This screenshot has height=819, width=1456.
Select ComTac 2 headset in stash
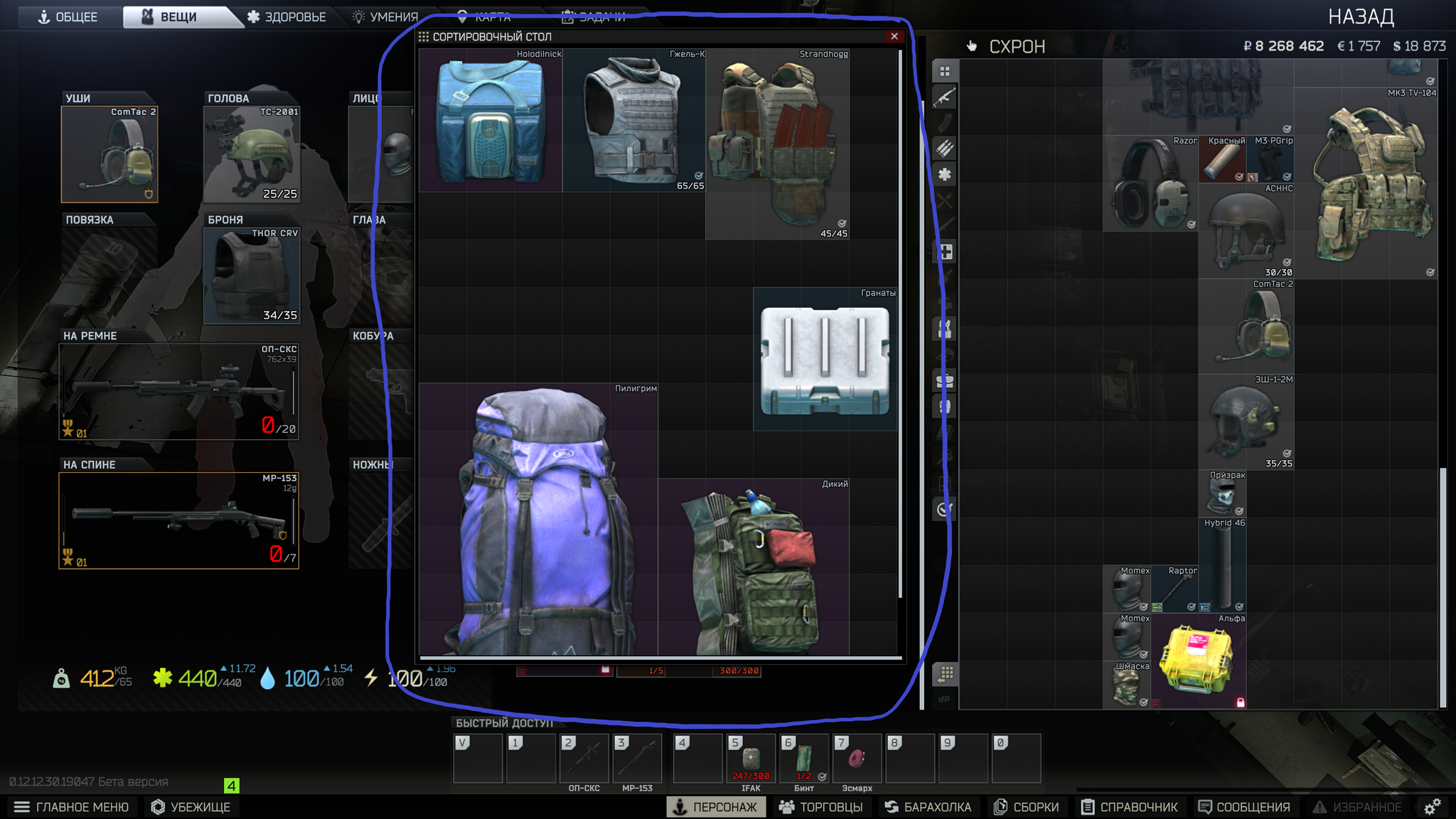tap(1246, 326)
